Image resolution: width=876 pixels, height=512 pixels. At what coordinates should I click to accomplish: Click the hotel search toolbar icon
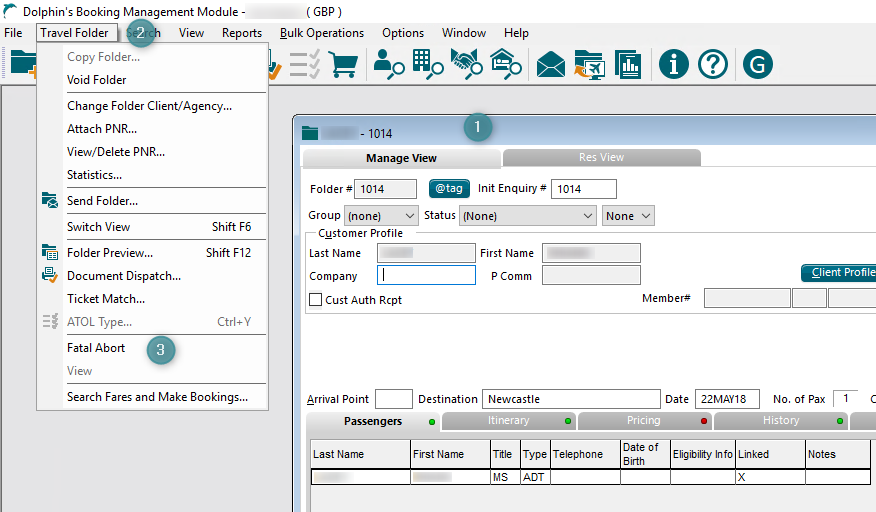[x=506, y=64]
